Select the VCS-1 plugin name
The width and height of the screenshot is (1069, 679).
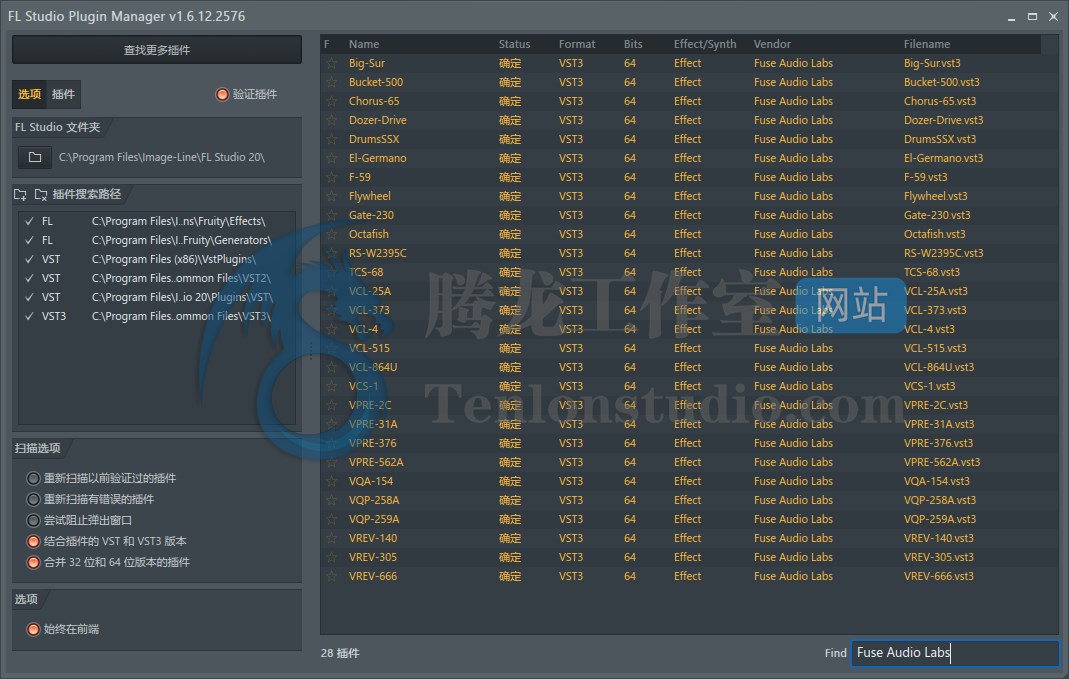click(x=363, y=387)
